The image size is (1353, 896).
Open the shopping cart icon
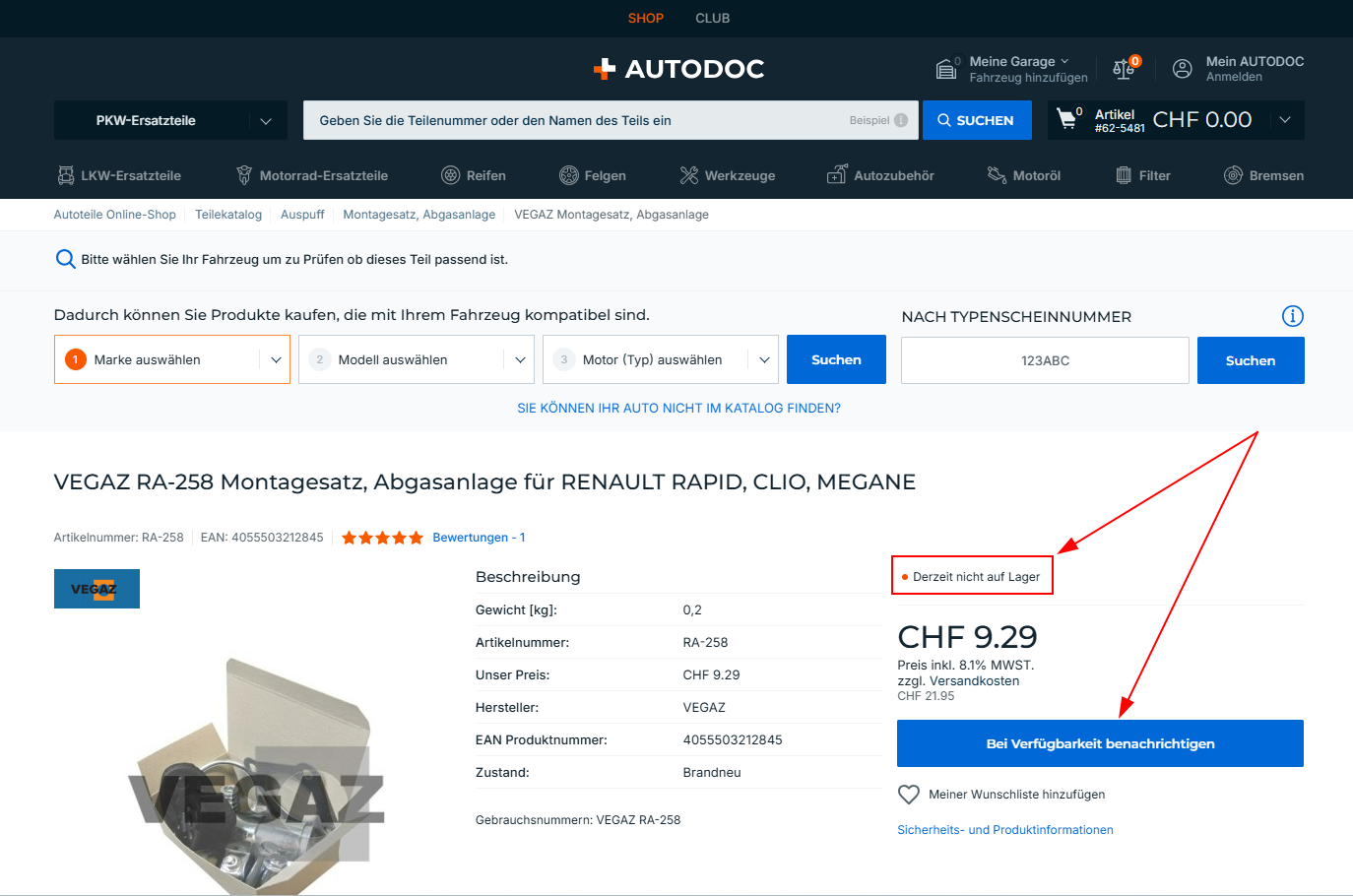pyautogui.click(x=1066, y=119)
